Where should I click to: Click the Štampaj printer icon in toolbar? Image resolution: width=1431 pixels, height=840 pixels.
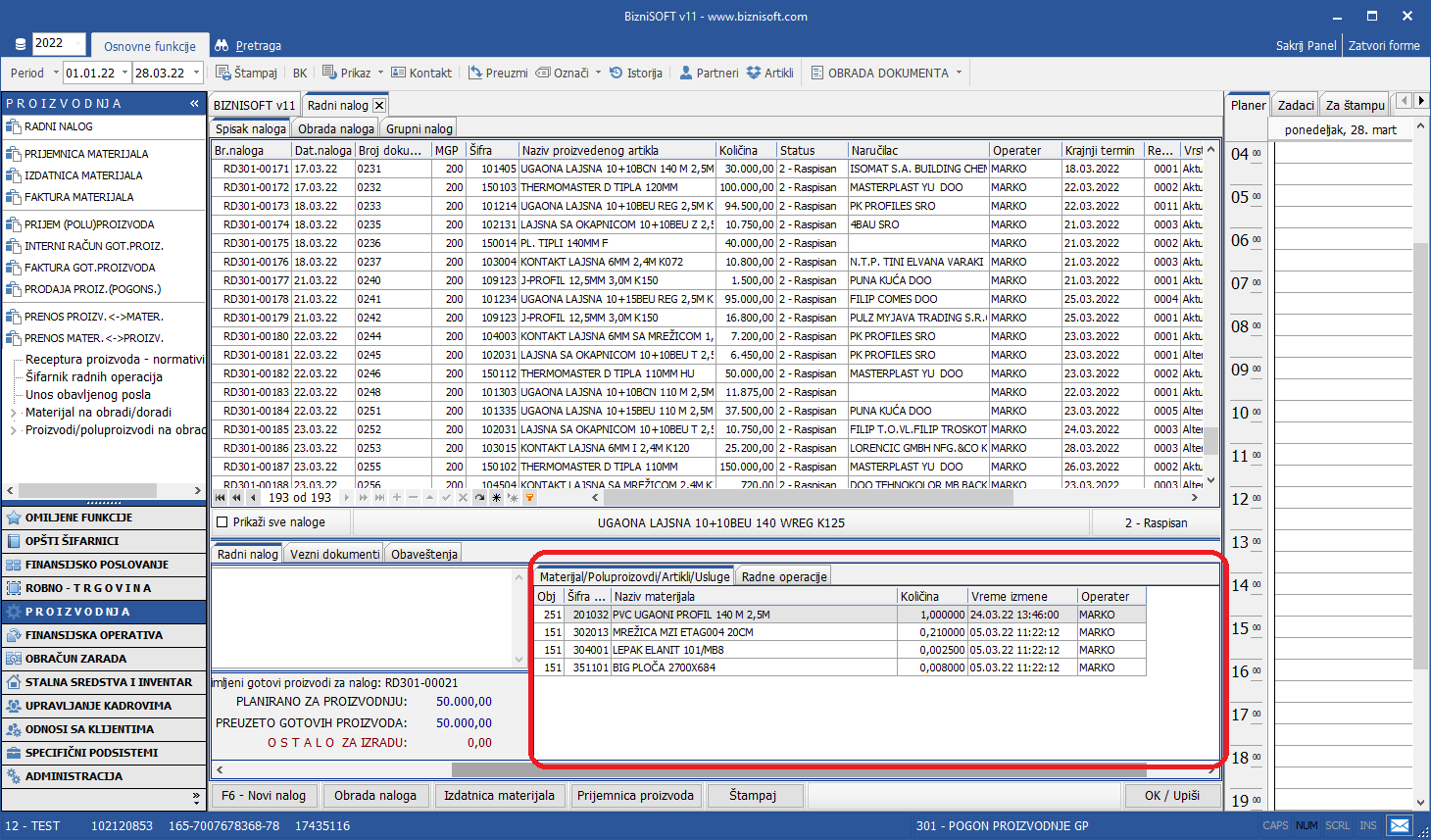(x=222, y=73)
